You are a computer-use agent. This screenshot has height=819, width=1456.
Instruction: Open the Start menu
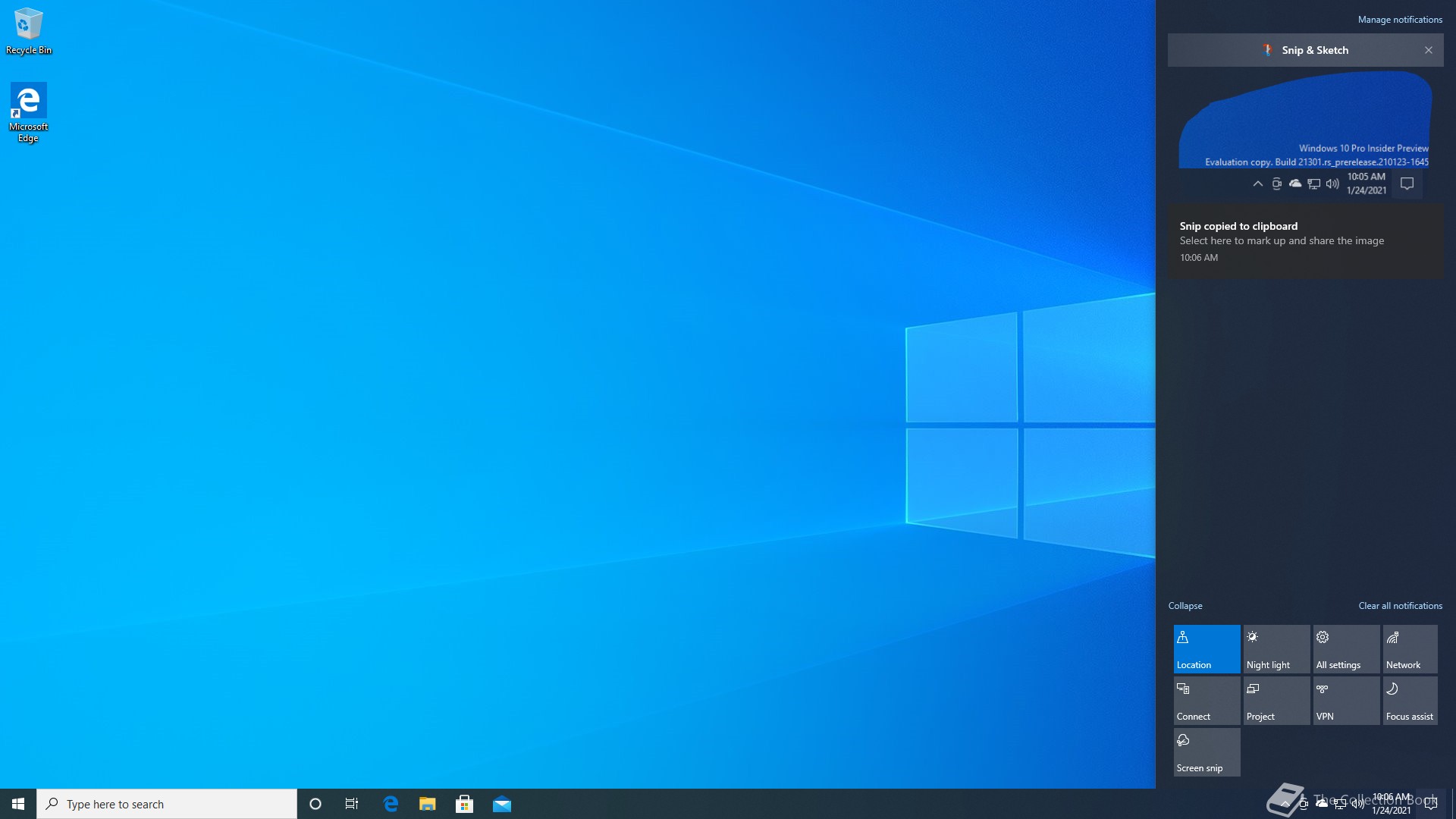tap(18, 804)
